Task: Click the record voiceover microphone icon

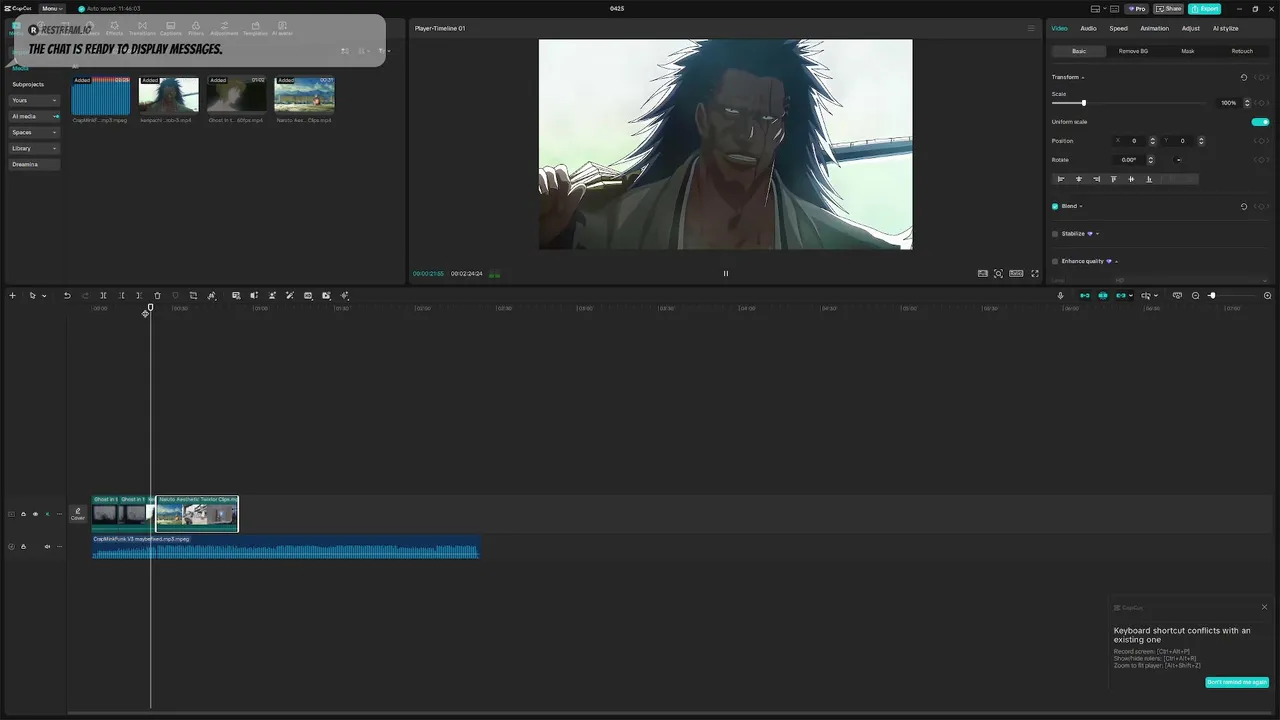Action: pos(1060,296)
